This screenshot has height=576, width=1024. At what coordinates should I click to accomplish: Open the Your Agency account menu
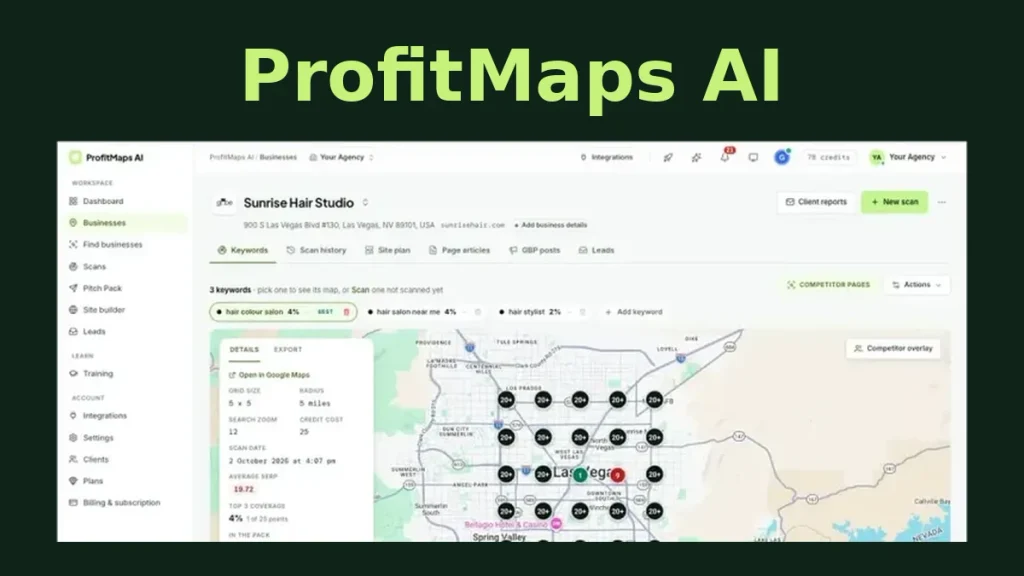pos(908,157)
